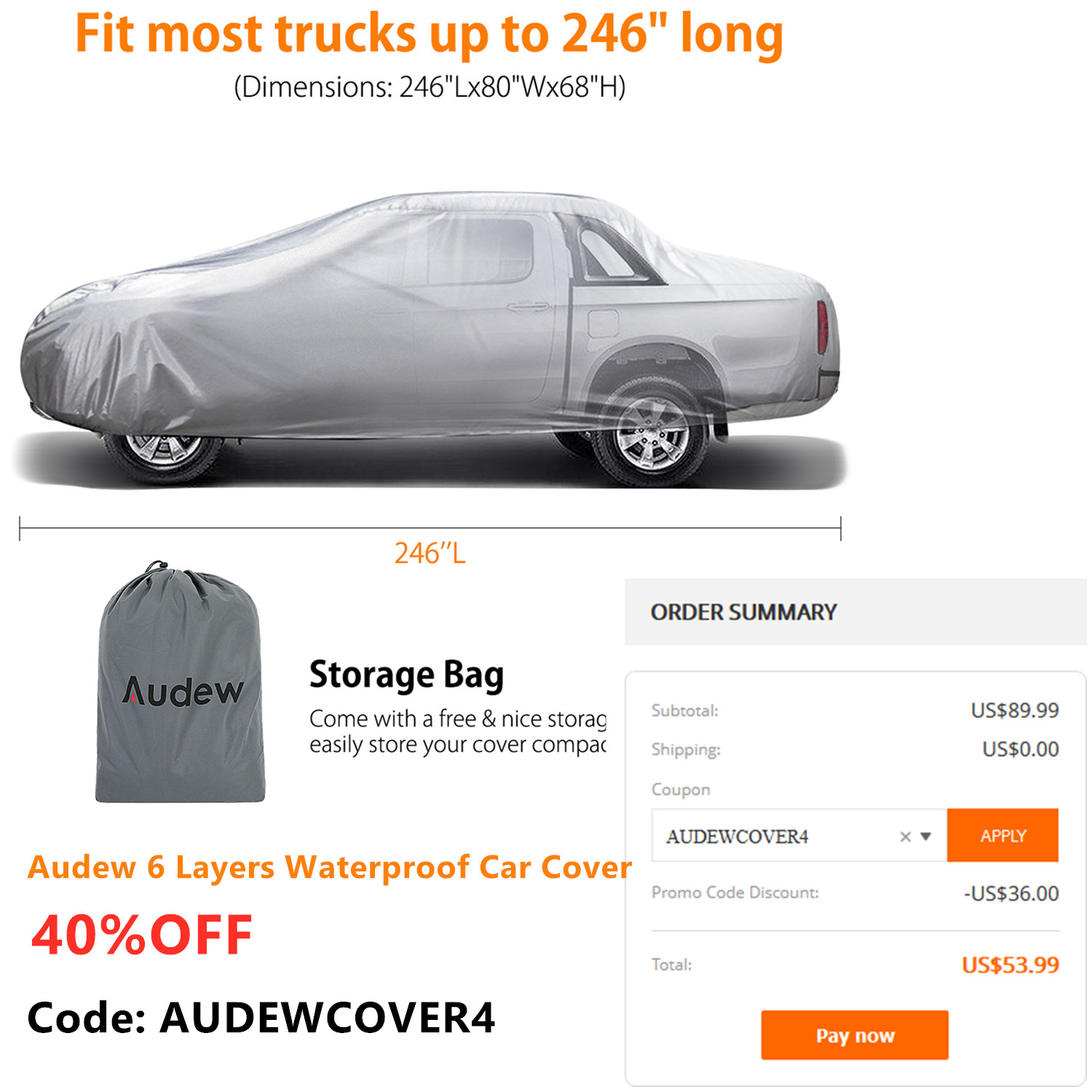This screenshot has height=1092, width=1092.
Task: Click the 40%OFF promotional text
Action: click(142, 935)
